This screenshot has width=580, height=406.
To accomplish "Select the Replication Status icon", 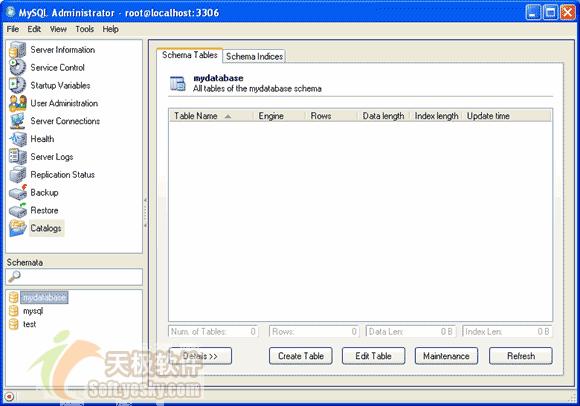I will point(17,175).
